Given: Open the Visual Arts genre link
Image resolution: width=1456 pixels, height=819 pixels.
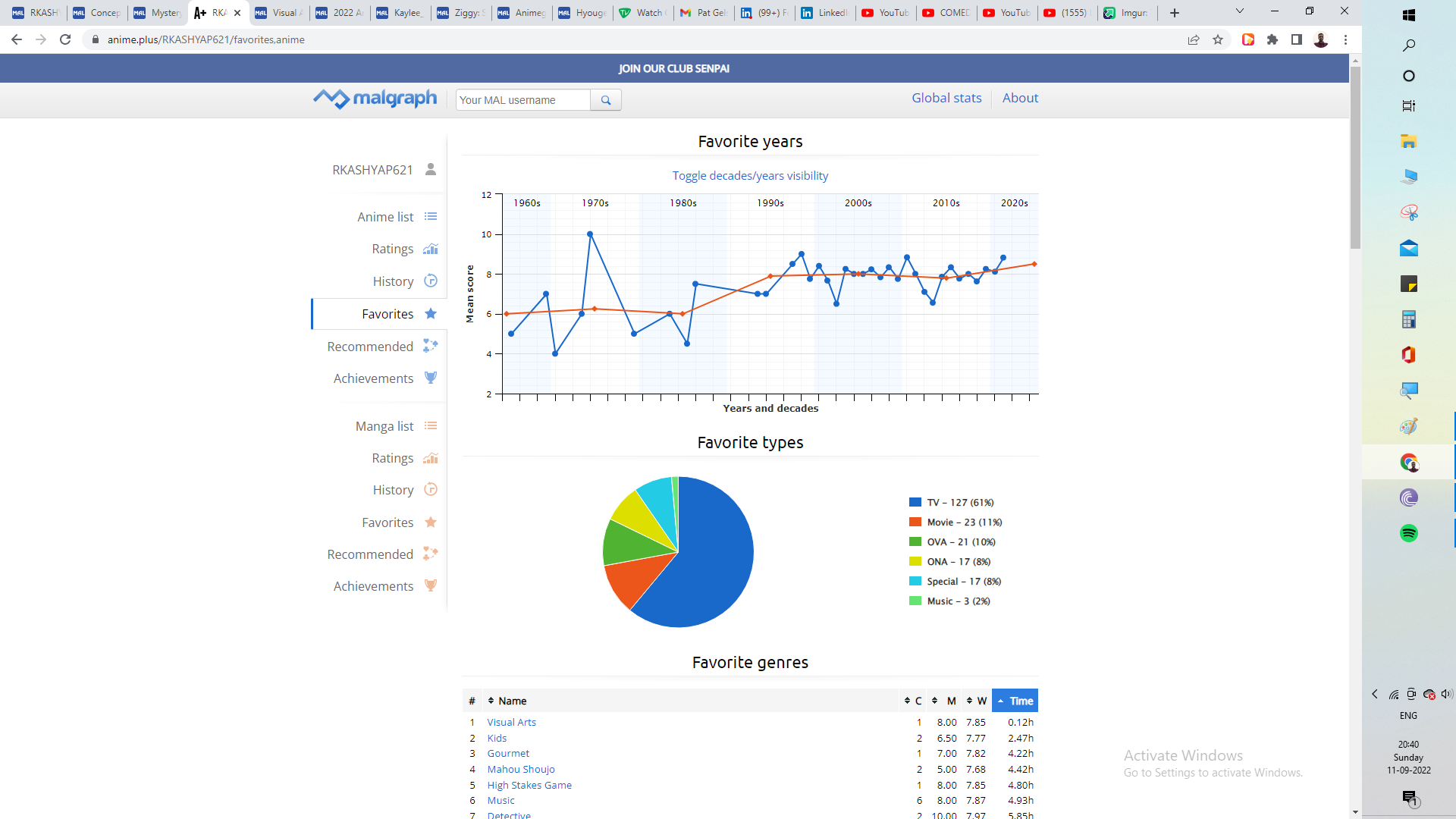Looking at the screenshot, I should pyautogui.click(x=511, y=722).
